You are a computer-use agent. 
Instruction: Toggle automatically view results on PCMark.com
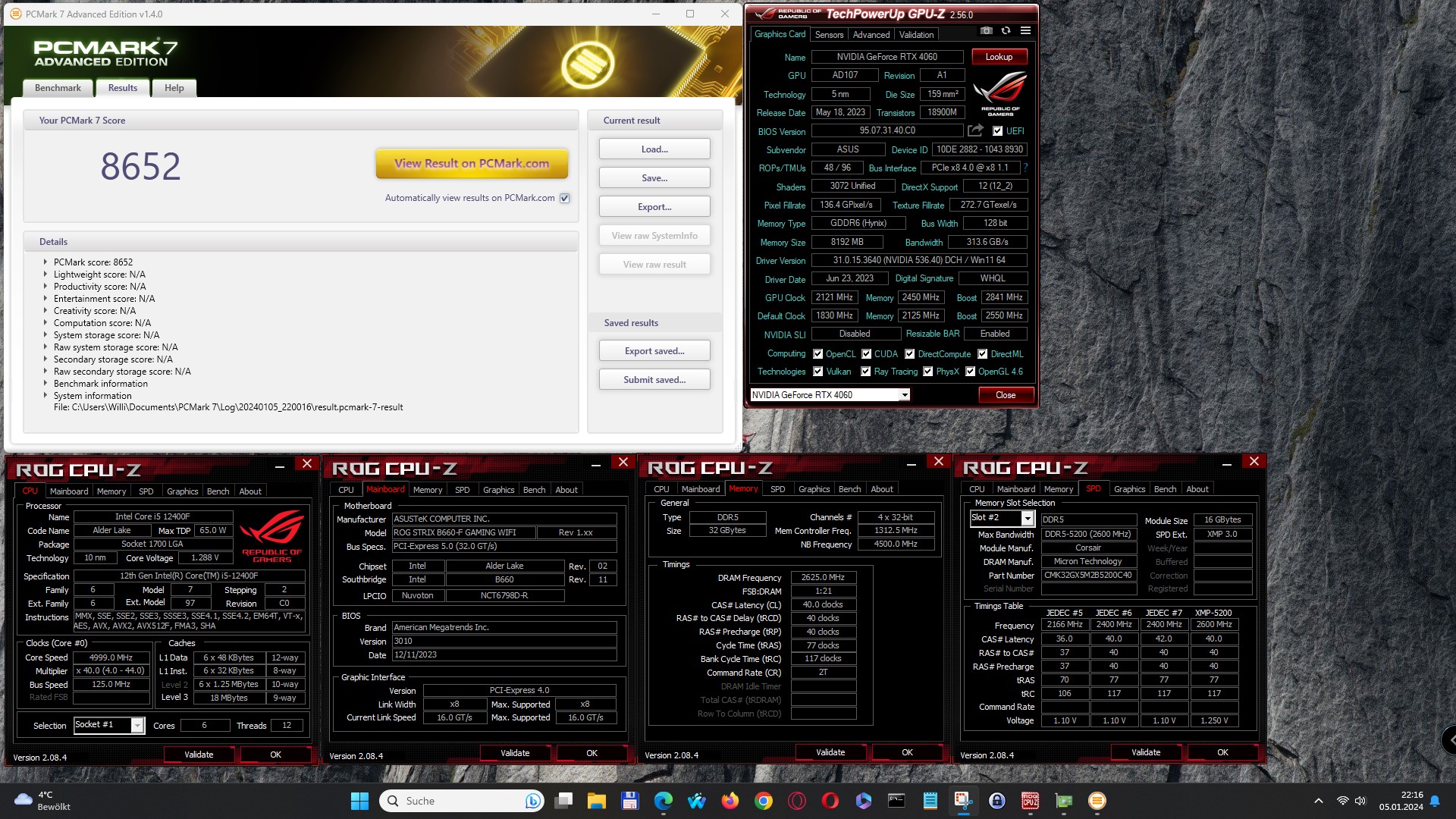564,198
